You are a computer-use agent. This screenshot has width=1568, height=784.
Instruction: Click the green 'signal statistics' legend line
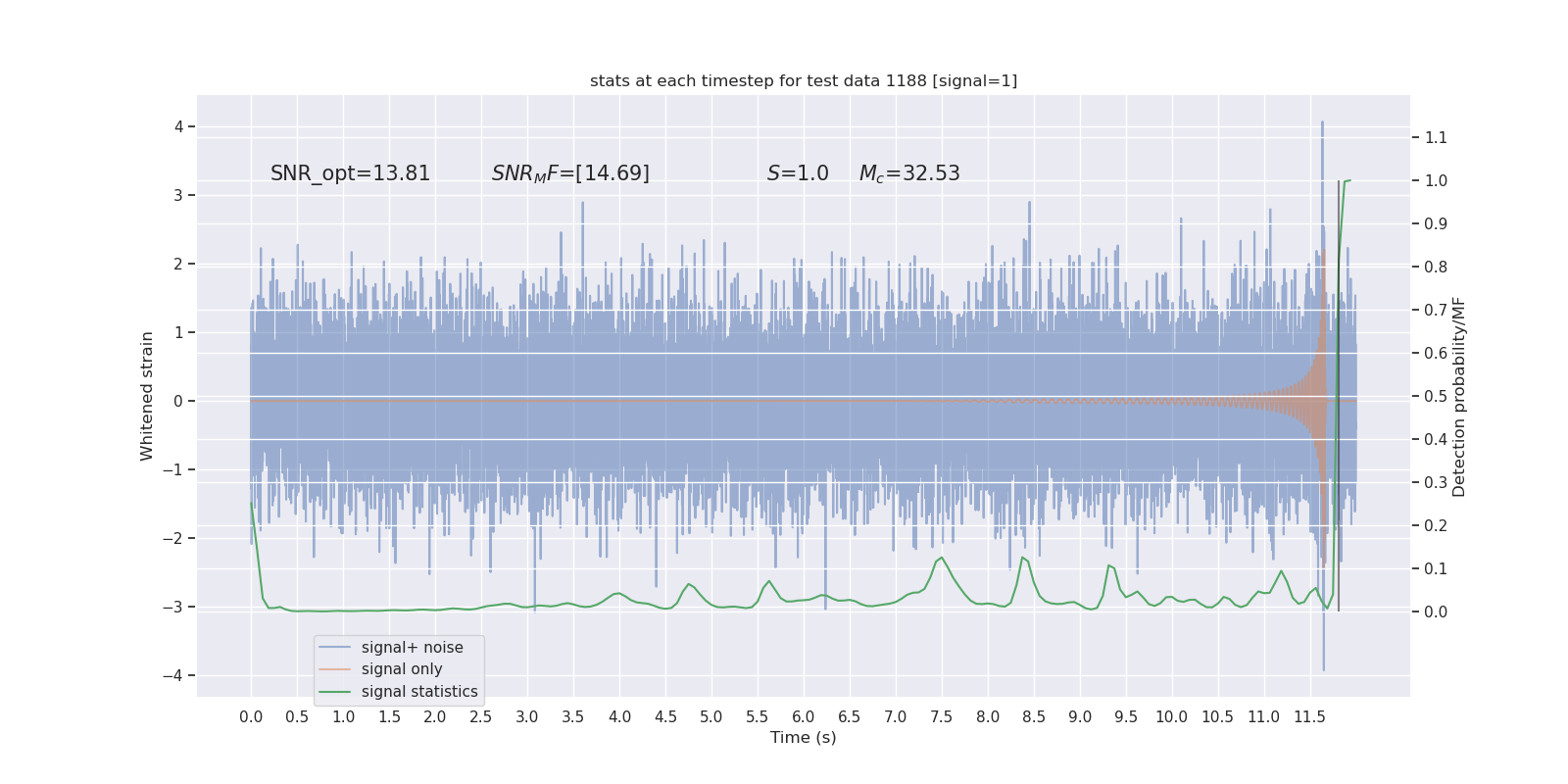334,692
